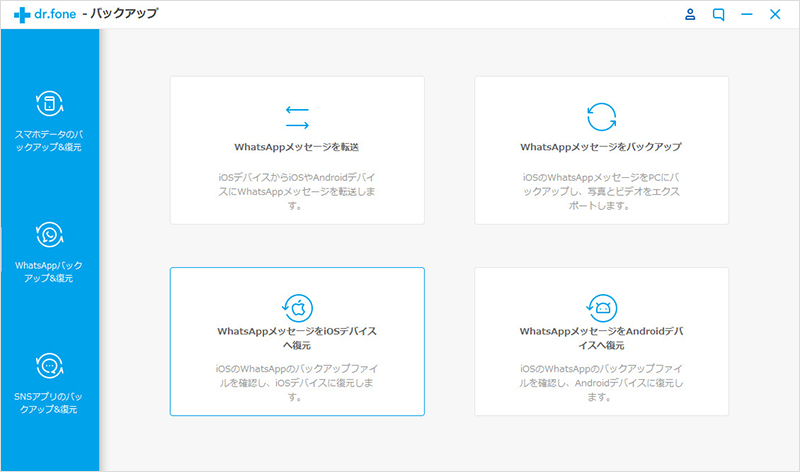Open the user account icon
Viewport: 800px width, 472px height.
pyautogui.click(x=690, y=14)
